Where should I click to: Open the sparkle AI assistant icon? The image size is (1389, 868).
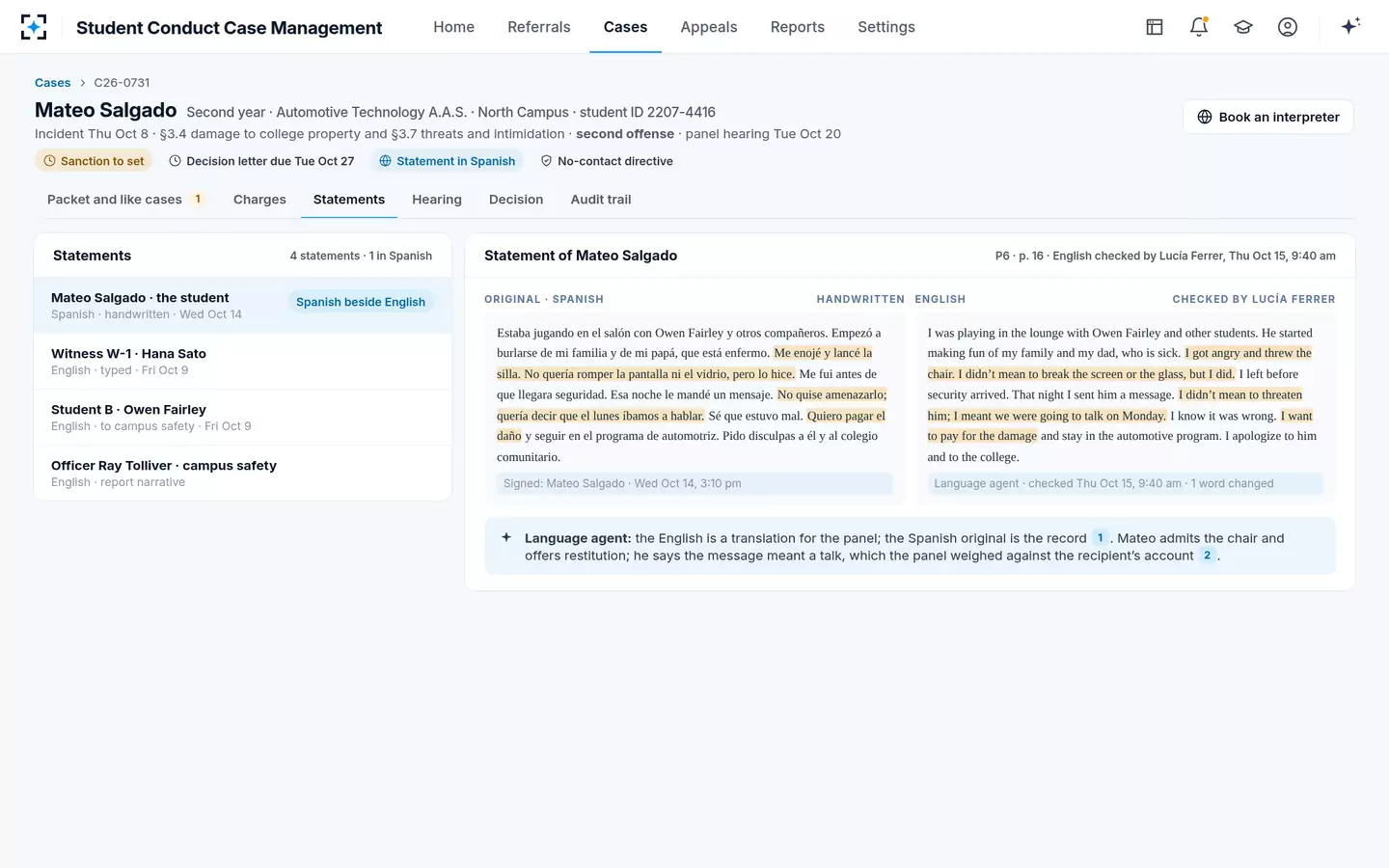1350,26
